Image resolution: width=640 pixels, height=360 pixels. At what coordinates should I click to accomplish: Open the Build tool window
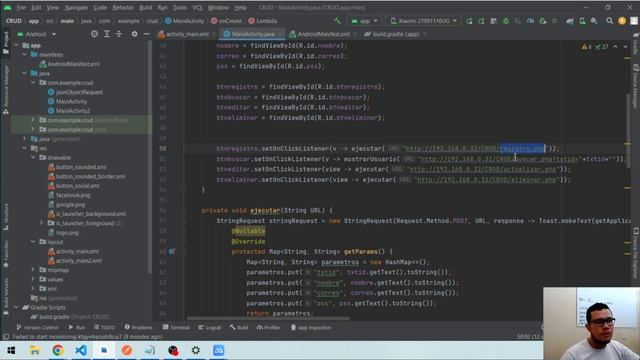(239, 327)
